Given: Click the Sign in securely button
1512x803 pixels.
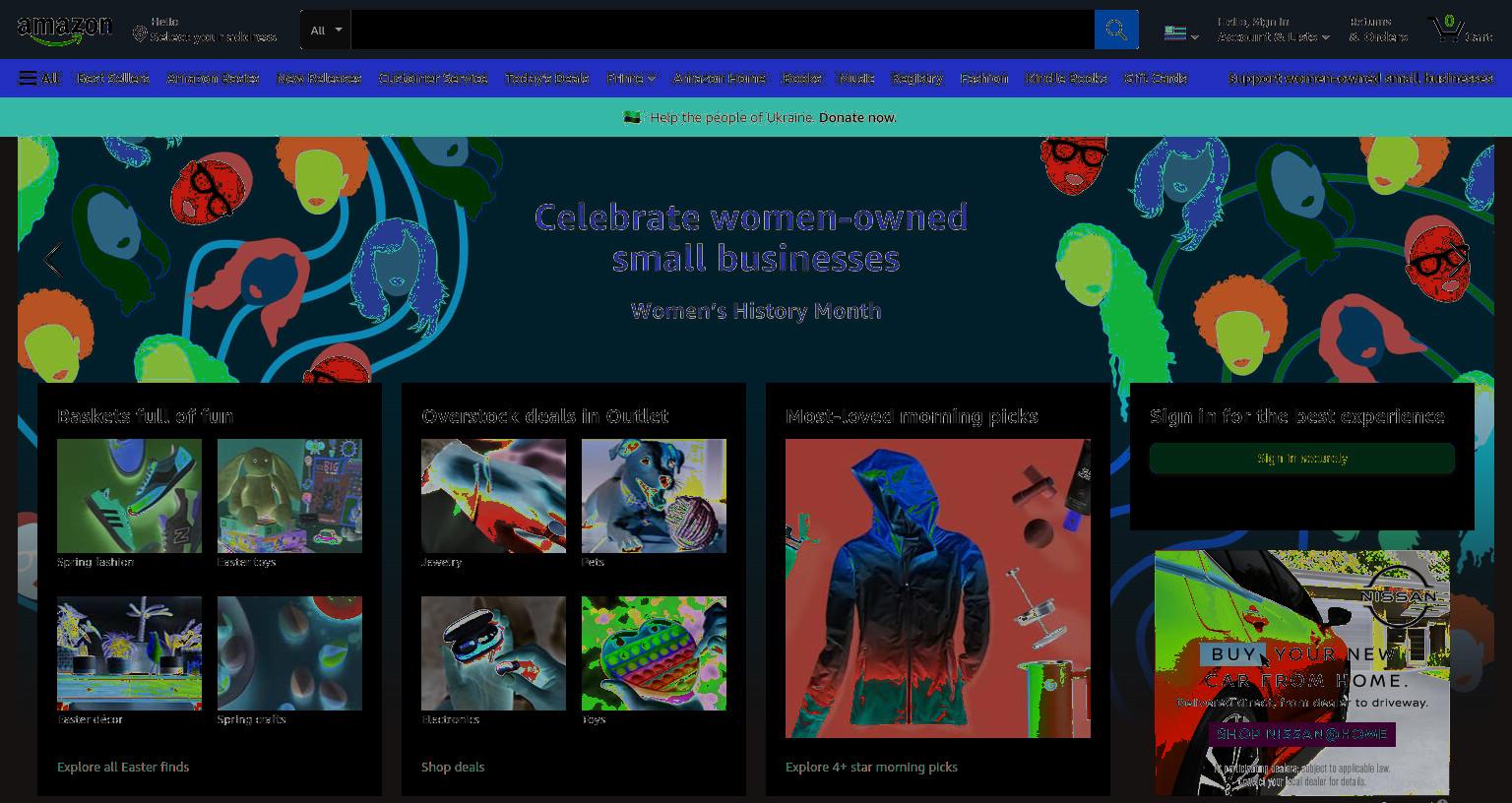Looking at the screenshot, I should coord(1302,459).
